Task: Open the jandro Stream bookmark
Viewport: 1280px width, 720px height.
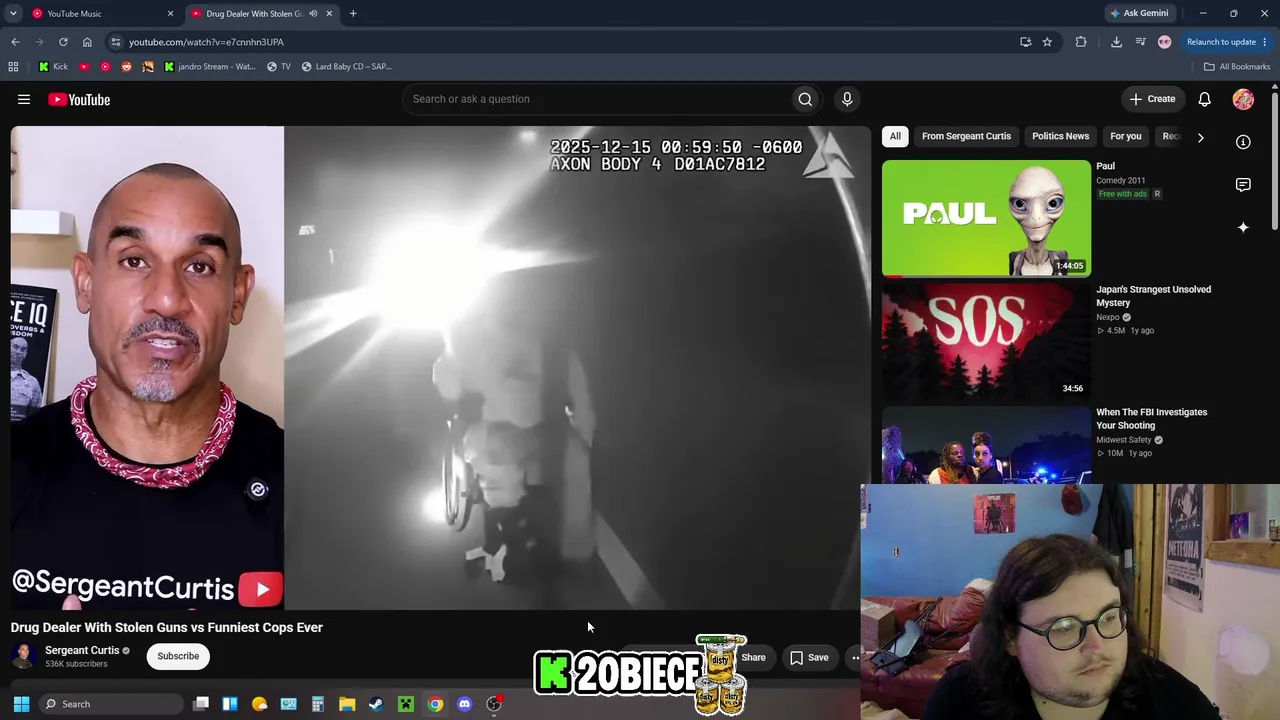Action: coord(209,67)
